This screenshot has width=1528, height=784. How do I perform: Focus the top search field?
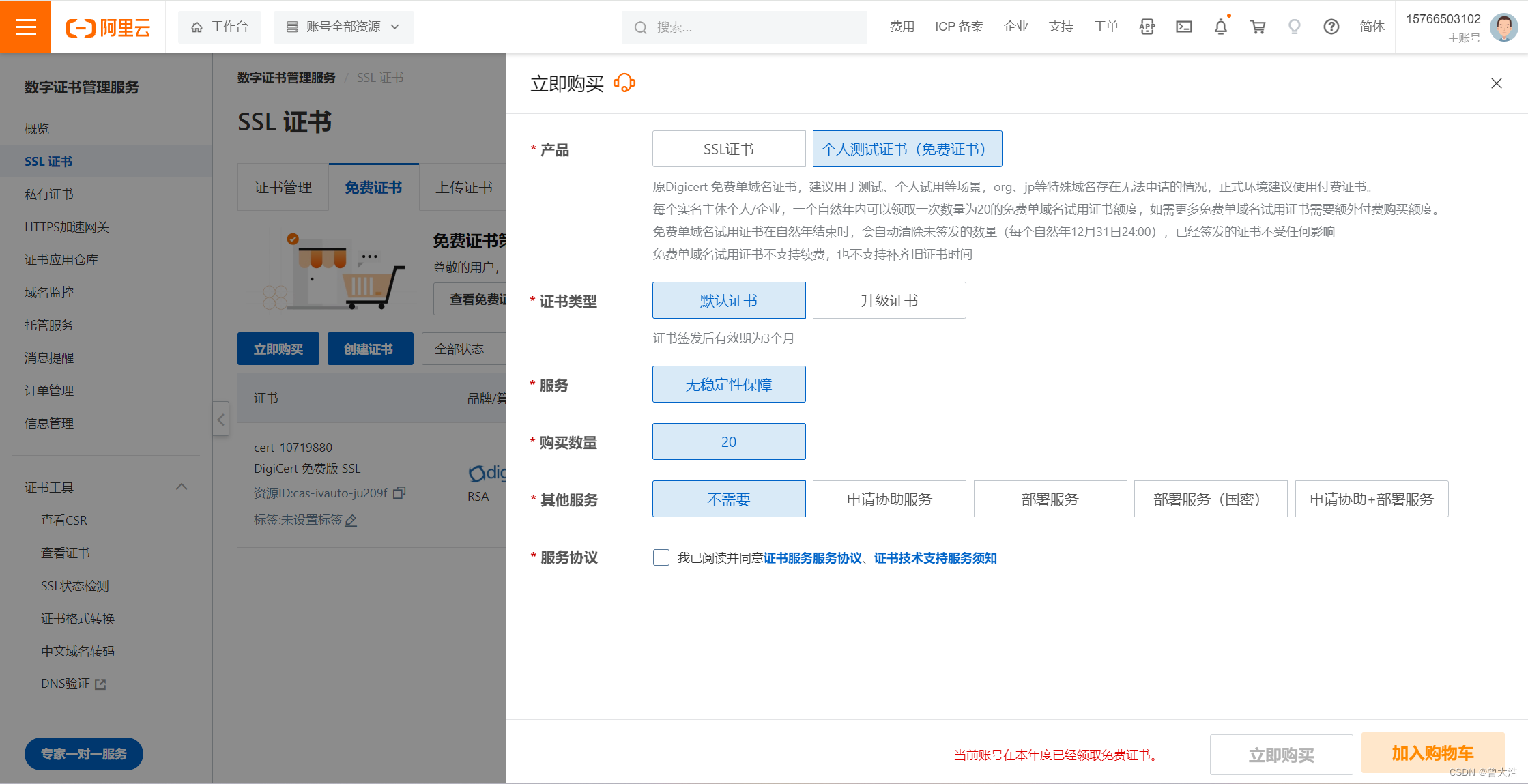pos(744,27)
